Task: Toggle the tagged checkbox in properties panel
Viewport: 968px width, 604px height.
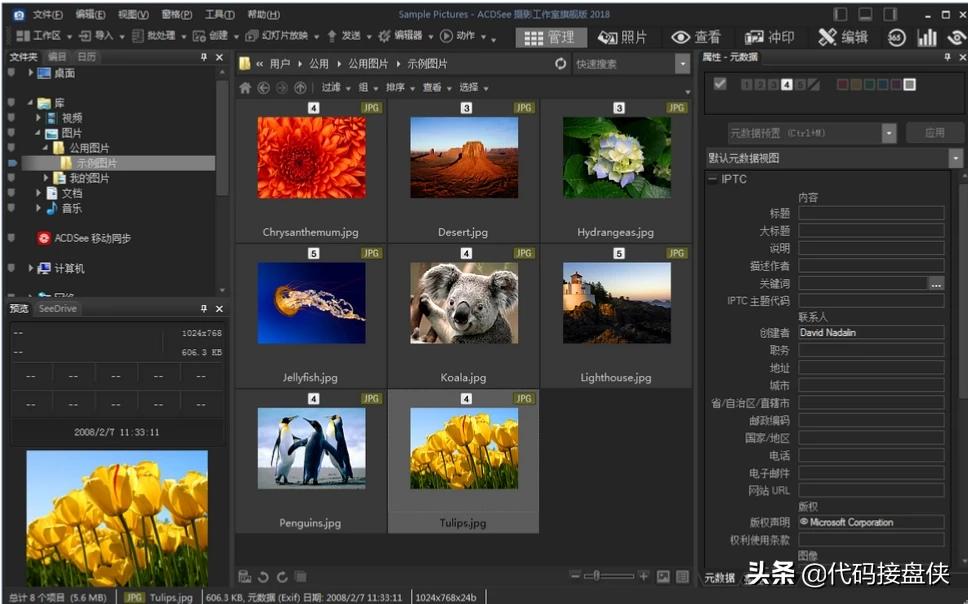Action: coord(720,84)
